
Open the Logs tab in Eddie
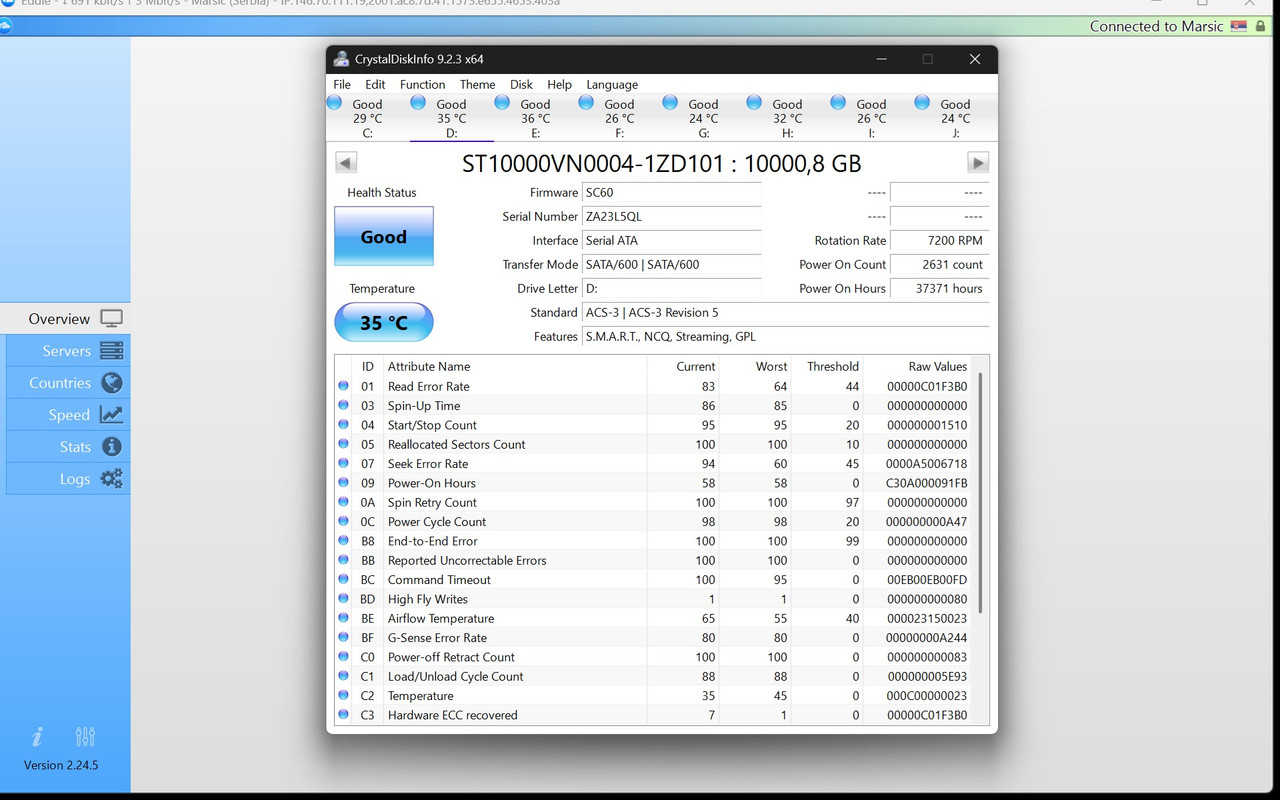[x=68, y=479]
